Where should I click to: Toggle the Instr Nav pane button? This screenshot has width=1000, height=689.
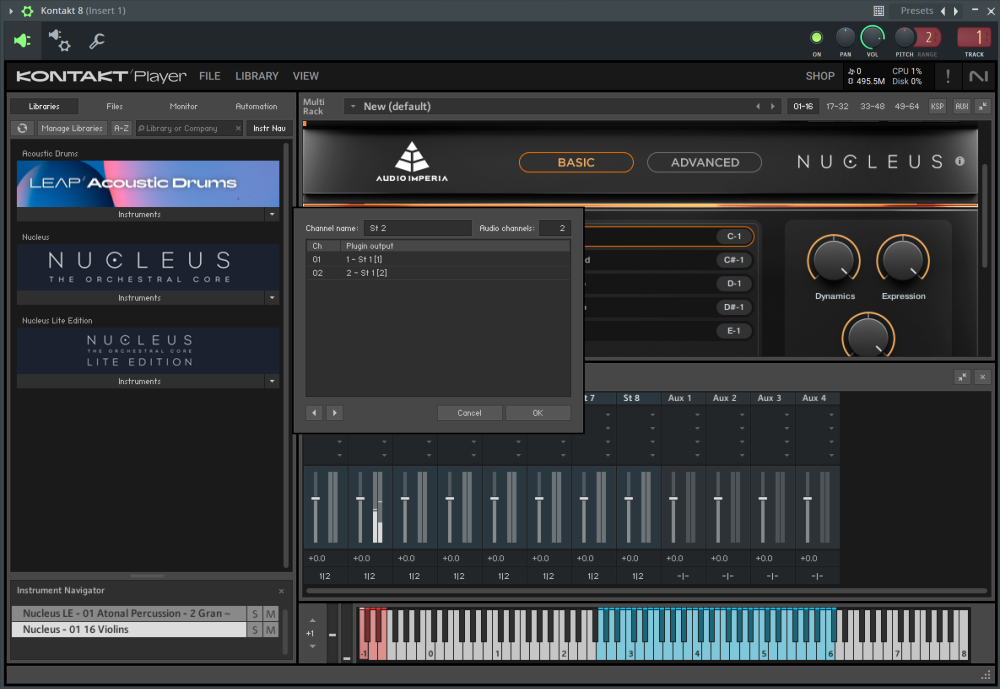(269, 128)
